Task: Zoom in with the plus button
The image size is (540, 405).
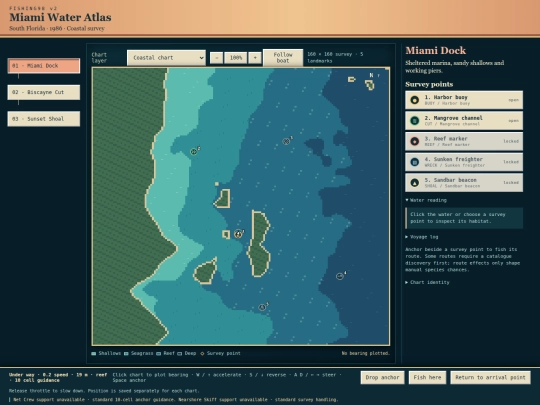Action: tap(255, 58)
